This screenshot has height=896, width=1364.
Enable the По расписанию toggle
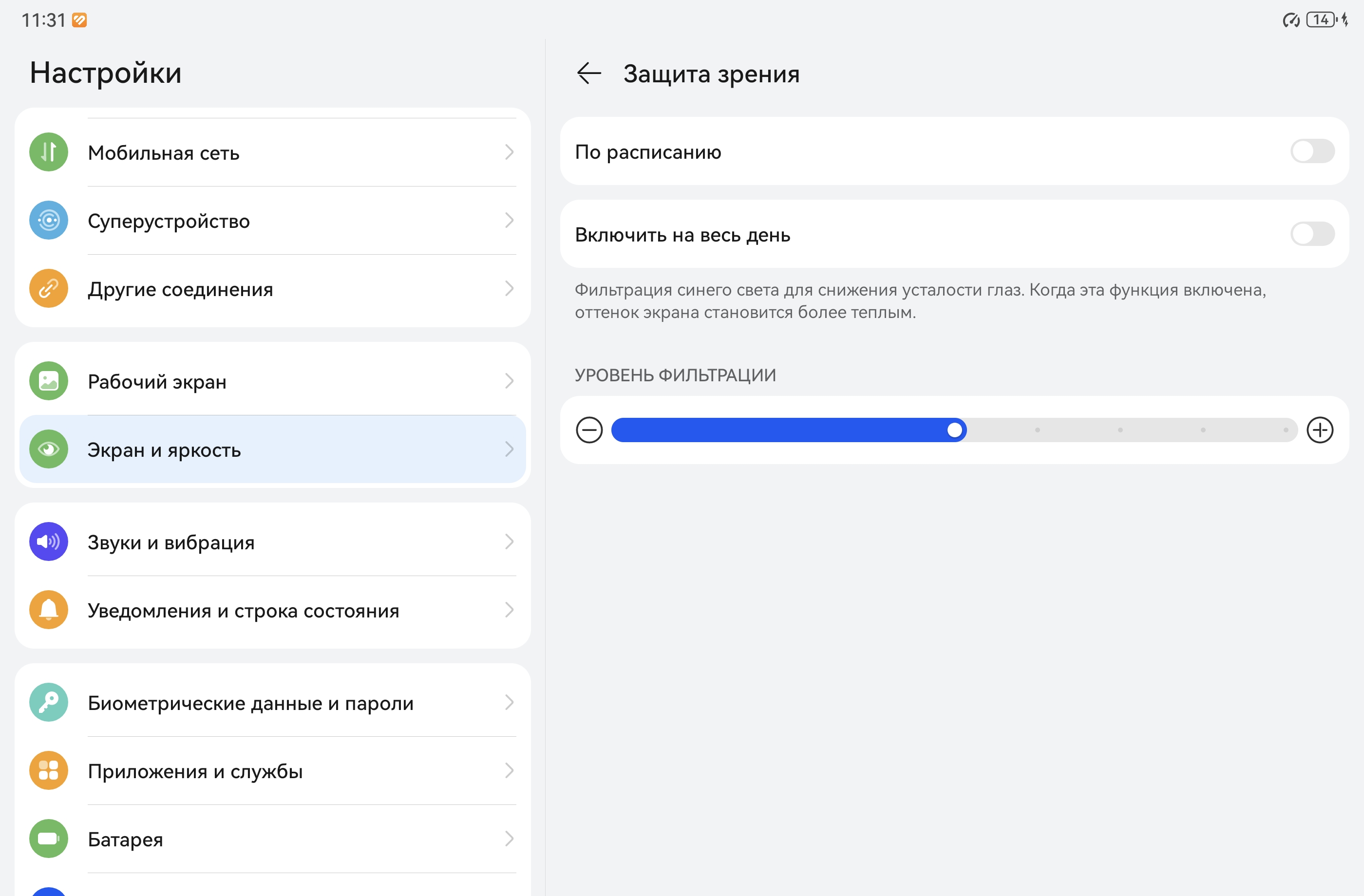[1312, 152]
